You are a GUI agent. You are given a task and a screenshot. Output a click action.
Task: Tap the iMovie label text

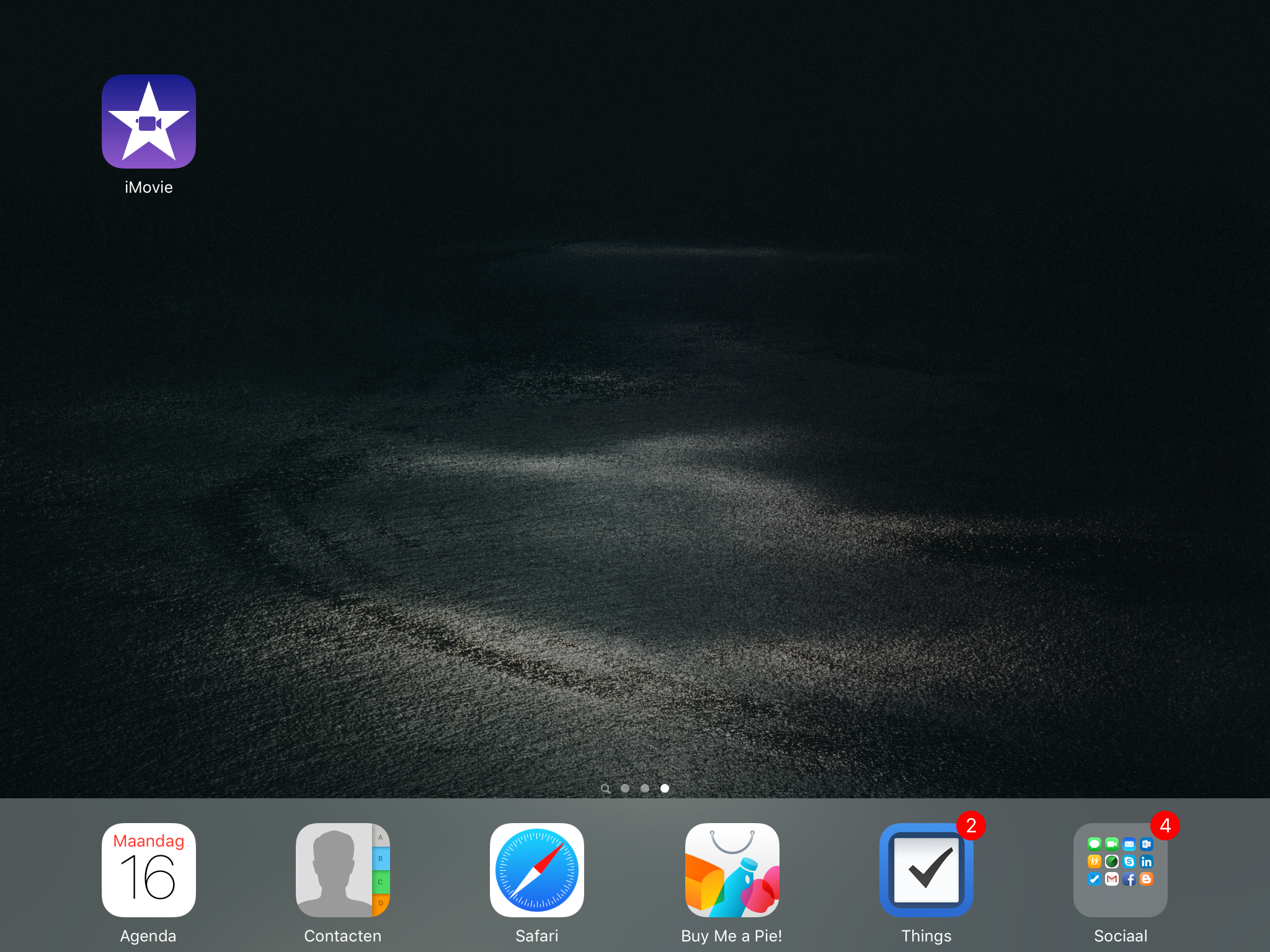coord(148,187)
